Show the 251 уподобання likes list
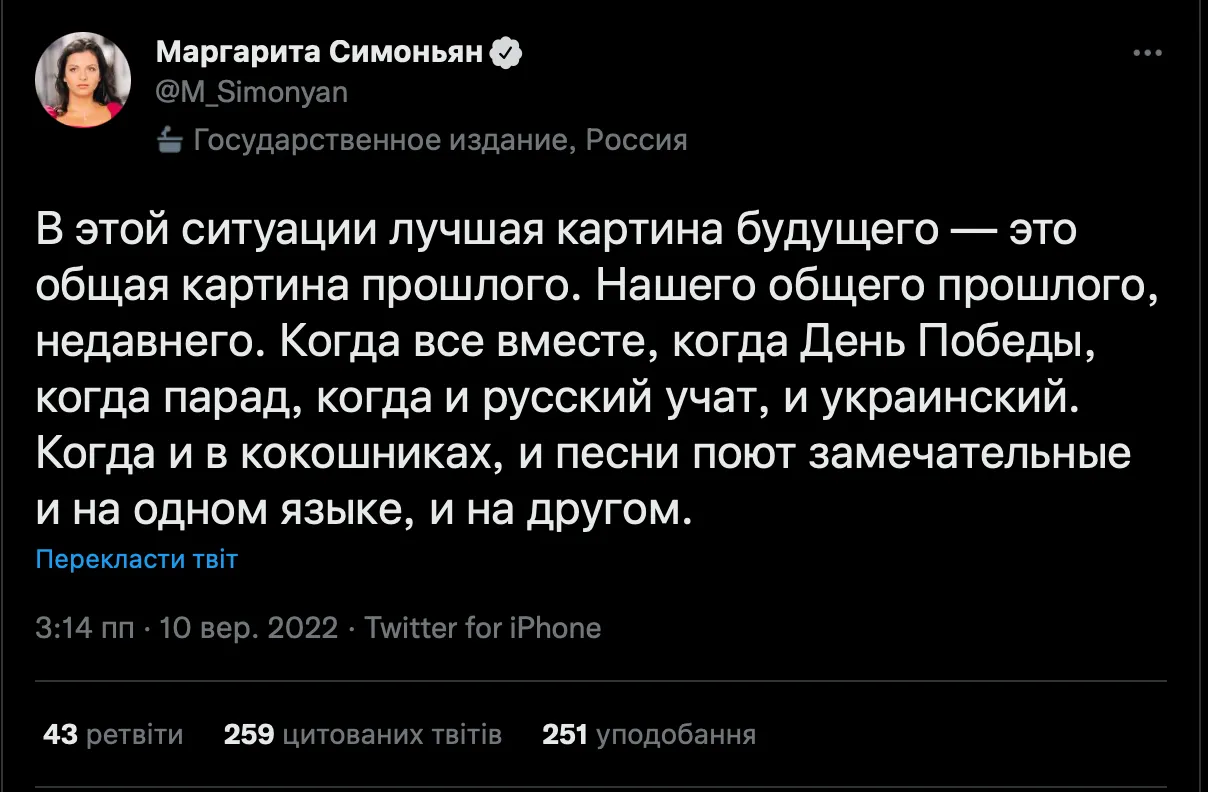Image resolution: width=1208 pixels, height=792 pixels. click(x=648, y=736)
